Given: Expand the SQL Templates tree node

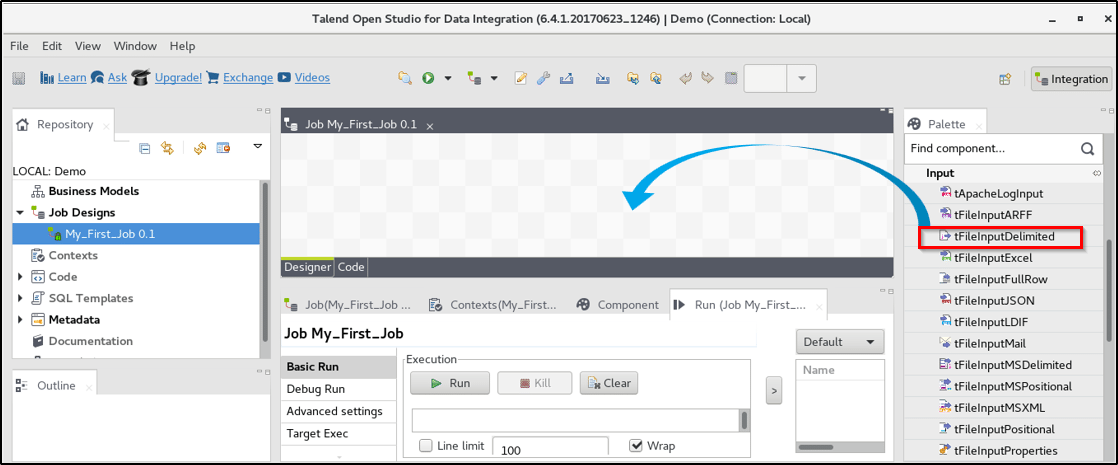Looking at the screenshot, I should click(x=20, y=298).
